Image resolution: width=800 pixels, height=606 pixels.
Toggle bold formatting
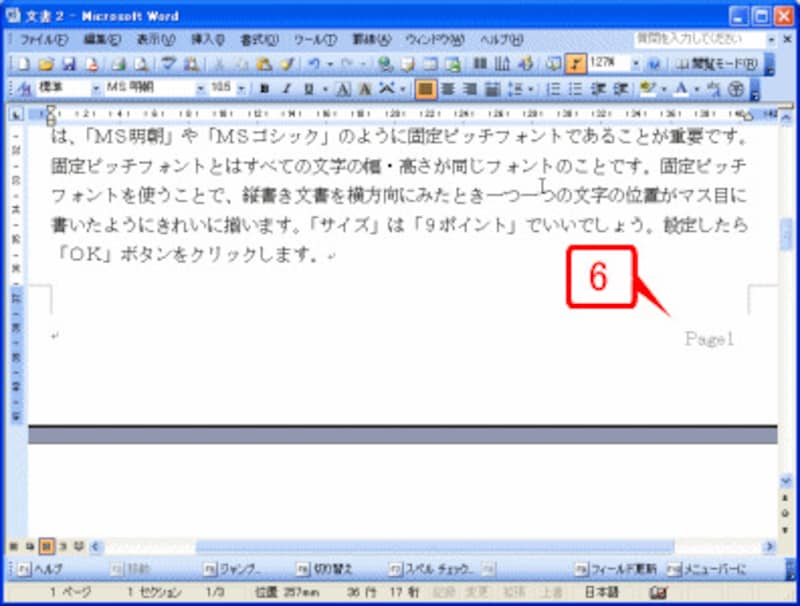pyautogui.click(x=264, y=89)
